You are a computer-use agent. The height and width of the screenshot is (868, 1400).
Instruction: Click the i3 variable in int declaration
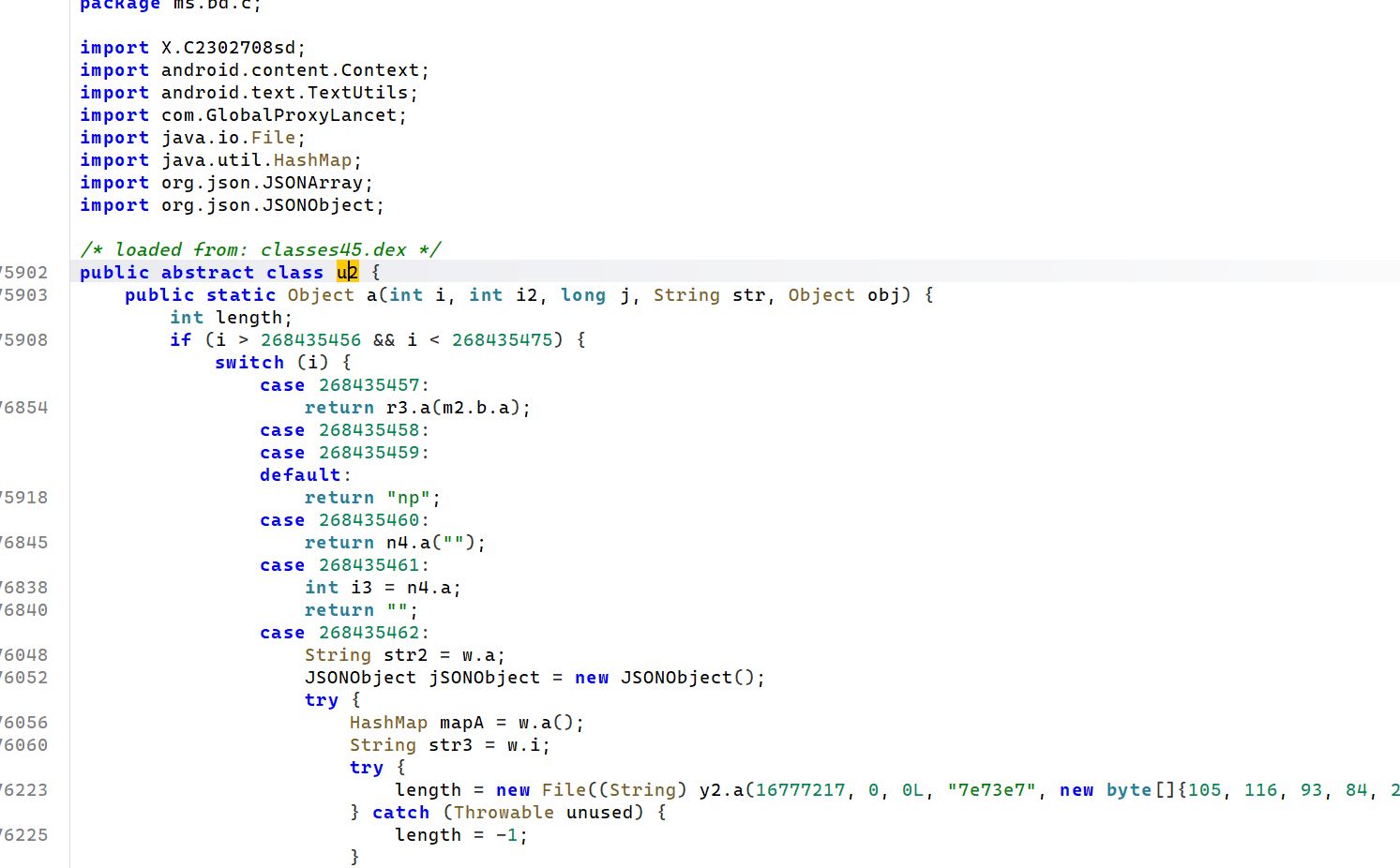(361, 588)
